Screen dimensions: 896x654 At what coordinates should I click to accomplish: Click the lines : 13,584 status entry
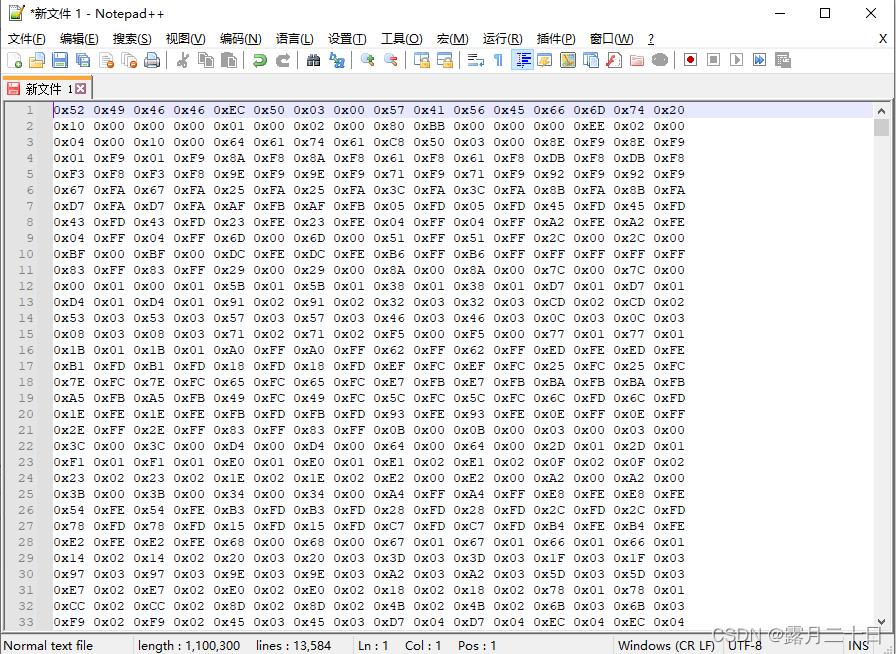[294, 645]
